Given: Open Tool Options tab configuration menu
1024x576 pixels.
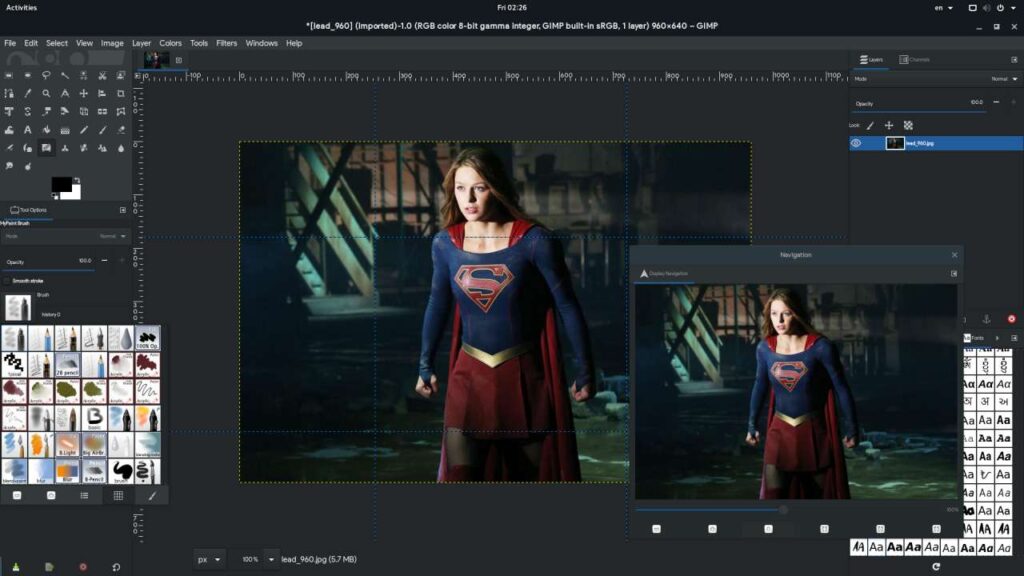Looking at the screenshot, I should (123, 210).
